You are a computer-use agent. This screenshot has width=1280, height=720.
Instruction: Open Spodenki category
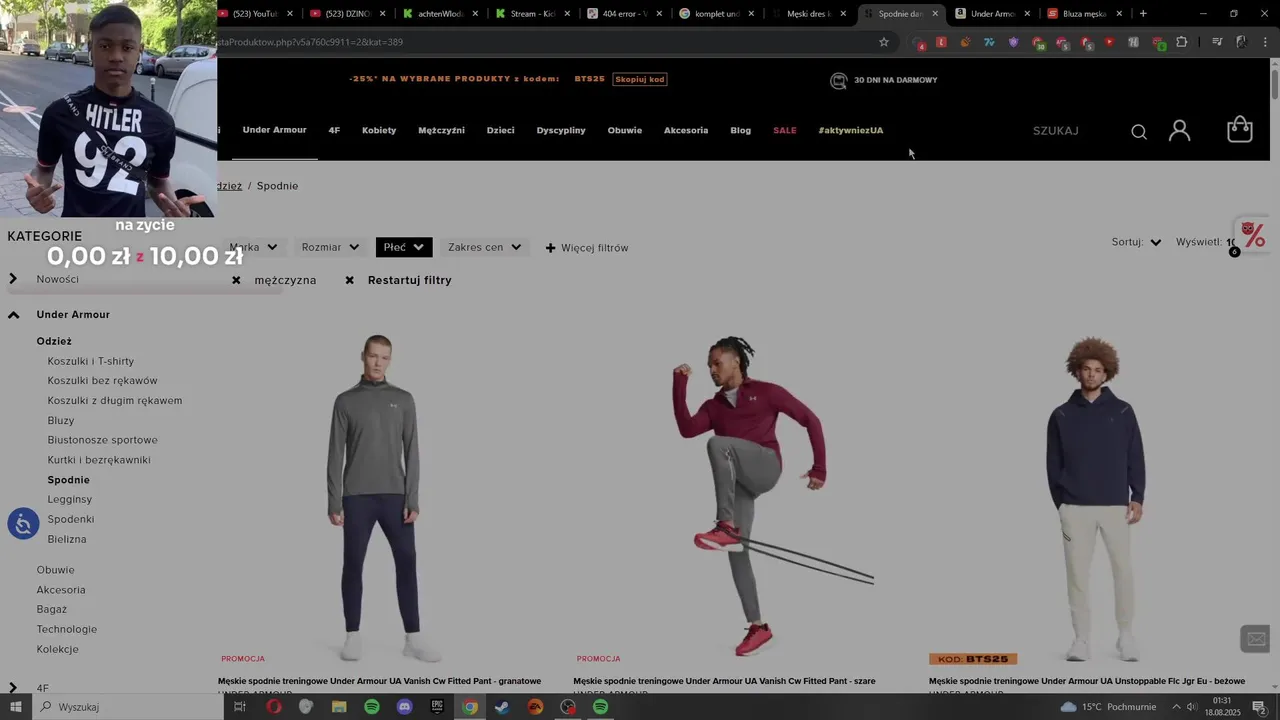[x=71, y=519]
